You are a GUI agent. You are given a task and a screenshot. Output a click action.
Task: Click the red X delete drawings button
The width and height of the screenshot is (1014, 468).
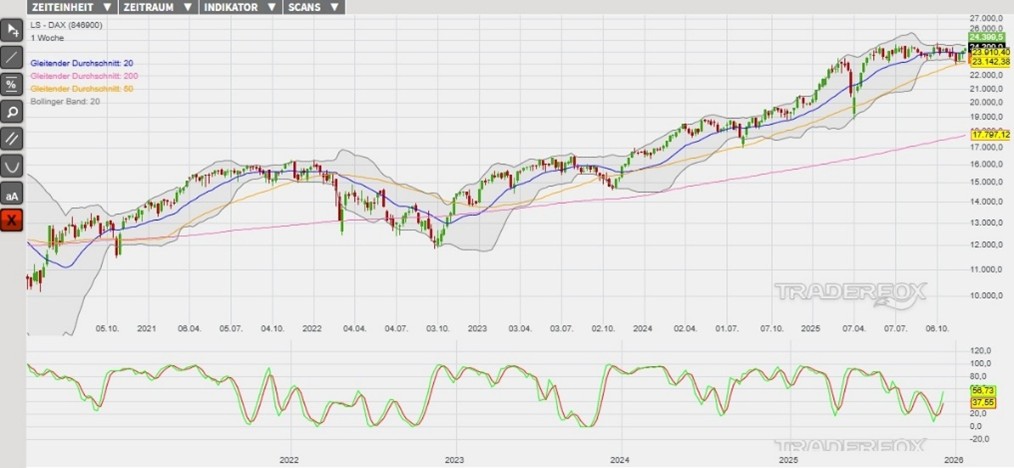click(12, 219)
